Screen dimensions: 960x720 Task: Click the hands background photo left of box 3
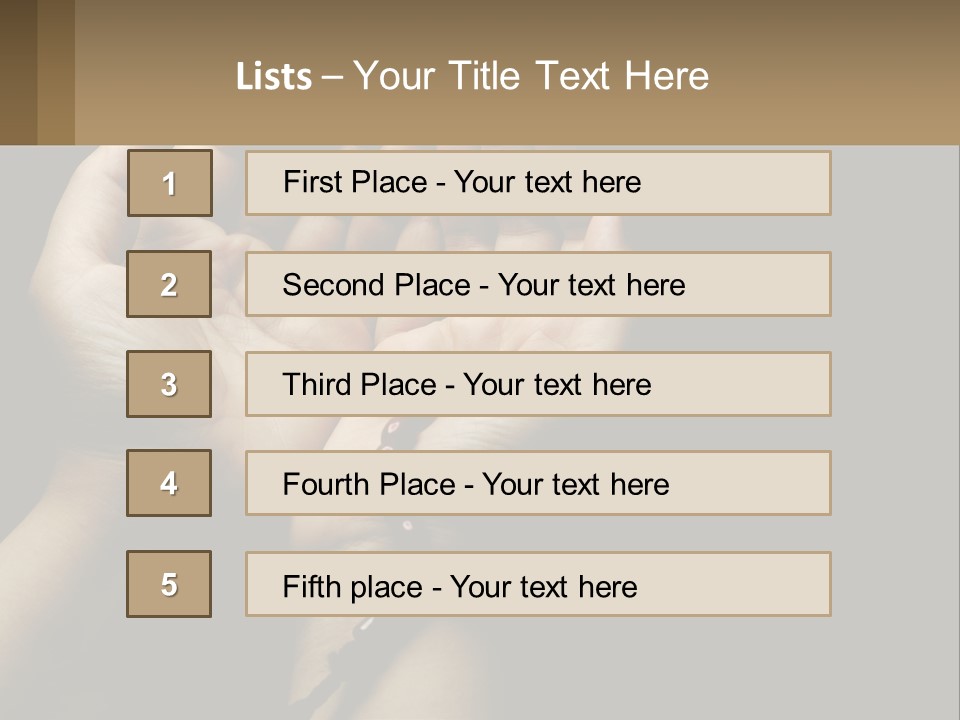(x=70, y=384)
